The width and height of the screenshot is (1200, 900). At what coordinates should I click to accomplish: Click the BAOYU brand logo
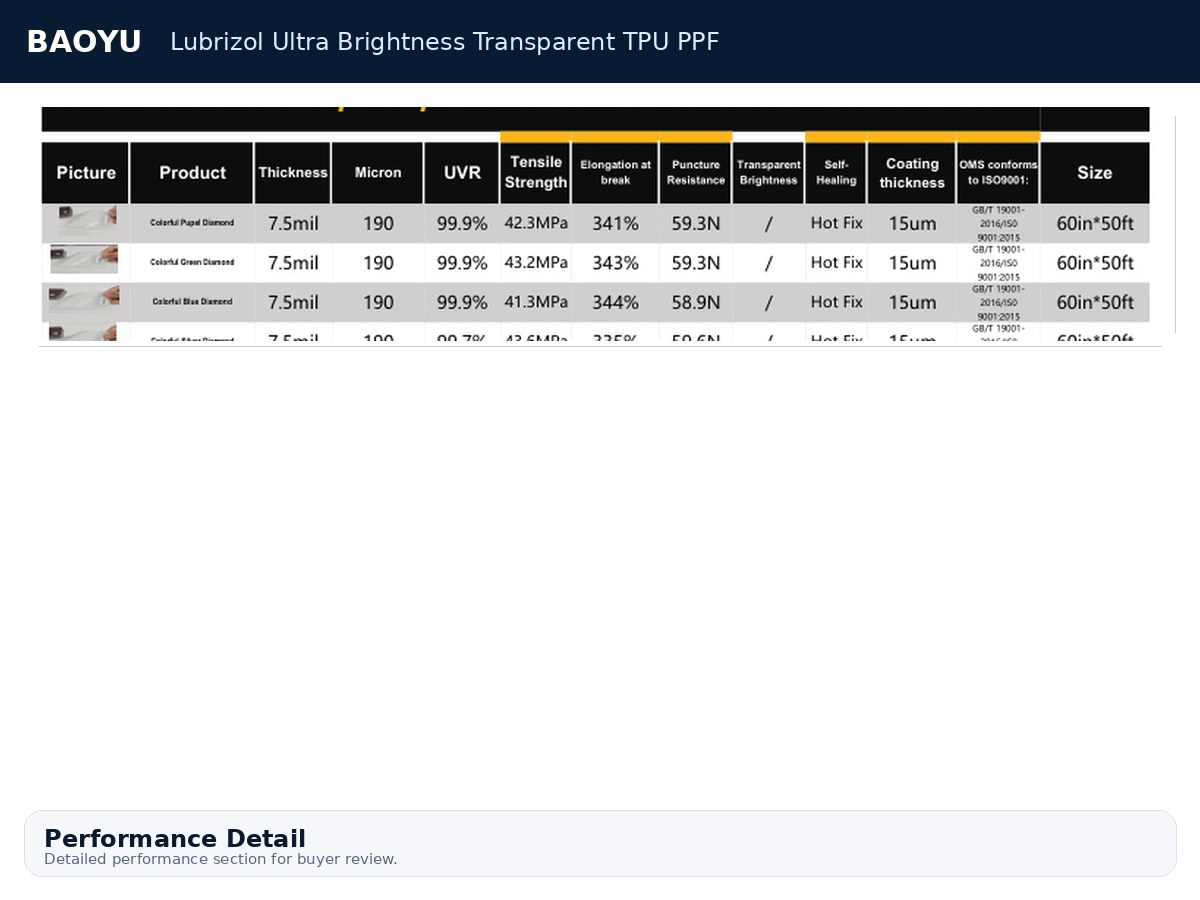[84, 42]
